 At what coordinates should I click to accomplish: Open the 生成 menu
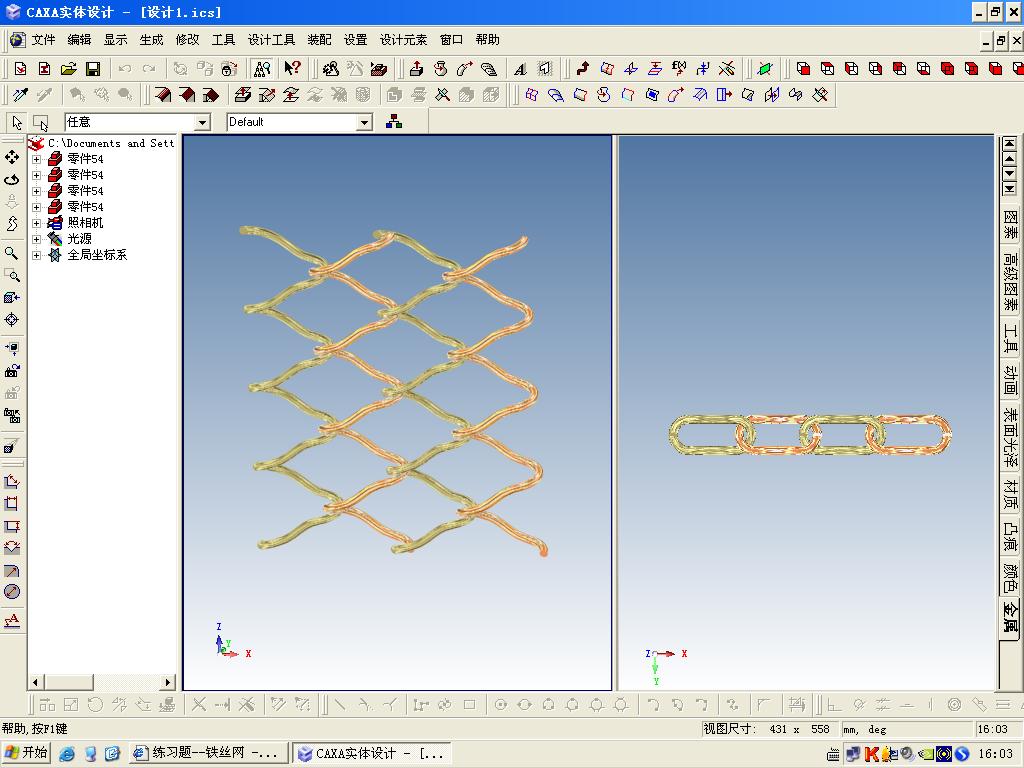click(152, 40)
